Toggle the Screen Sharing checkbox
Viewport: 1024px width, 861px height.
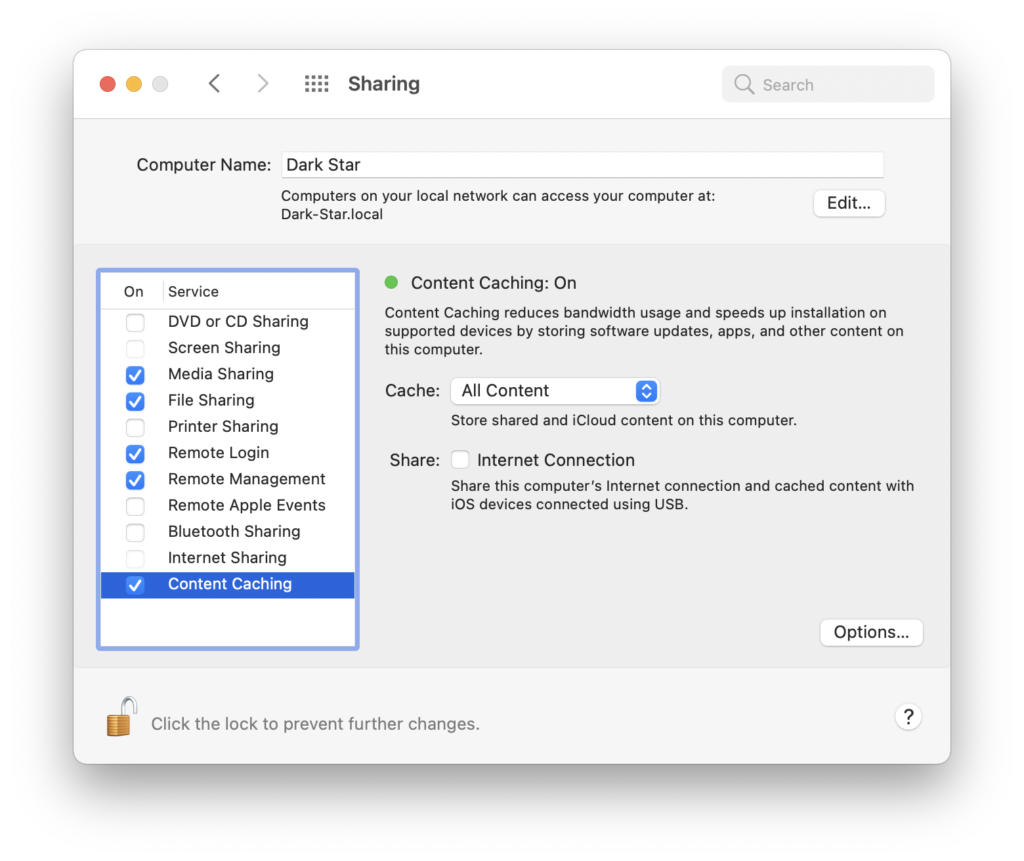coord(135,348)
